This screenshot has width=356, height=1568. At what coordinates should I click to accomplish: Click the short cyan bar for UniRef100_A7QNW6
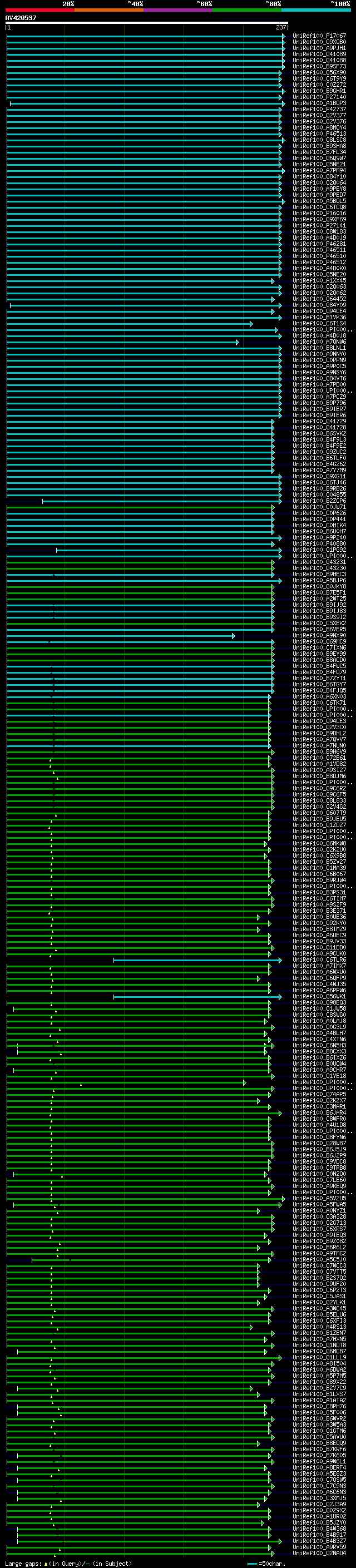[x=122, y=342]
